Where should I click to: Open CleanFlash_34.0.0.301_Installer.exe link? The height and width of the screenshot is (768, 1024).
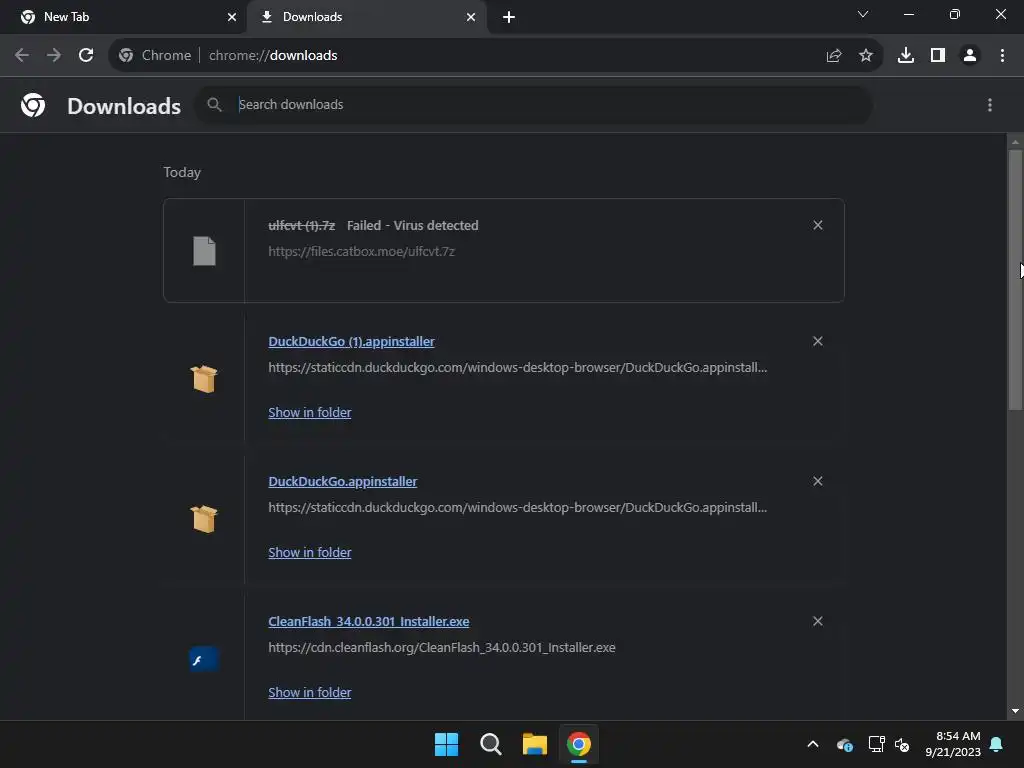point(369,621)
